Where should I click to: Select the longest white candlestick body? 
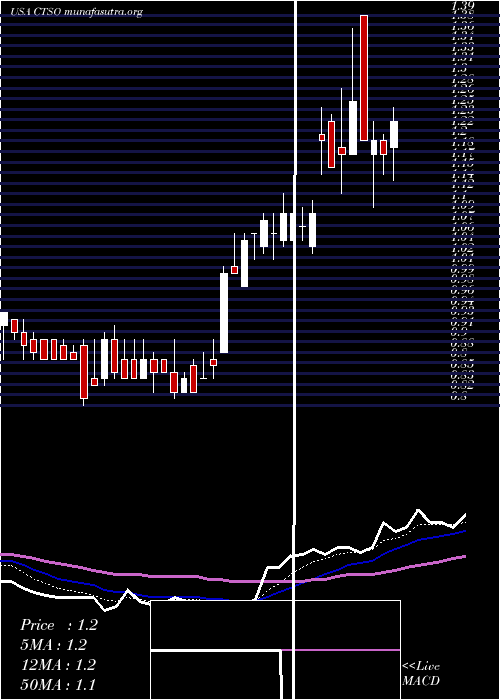[224, 313]
